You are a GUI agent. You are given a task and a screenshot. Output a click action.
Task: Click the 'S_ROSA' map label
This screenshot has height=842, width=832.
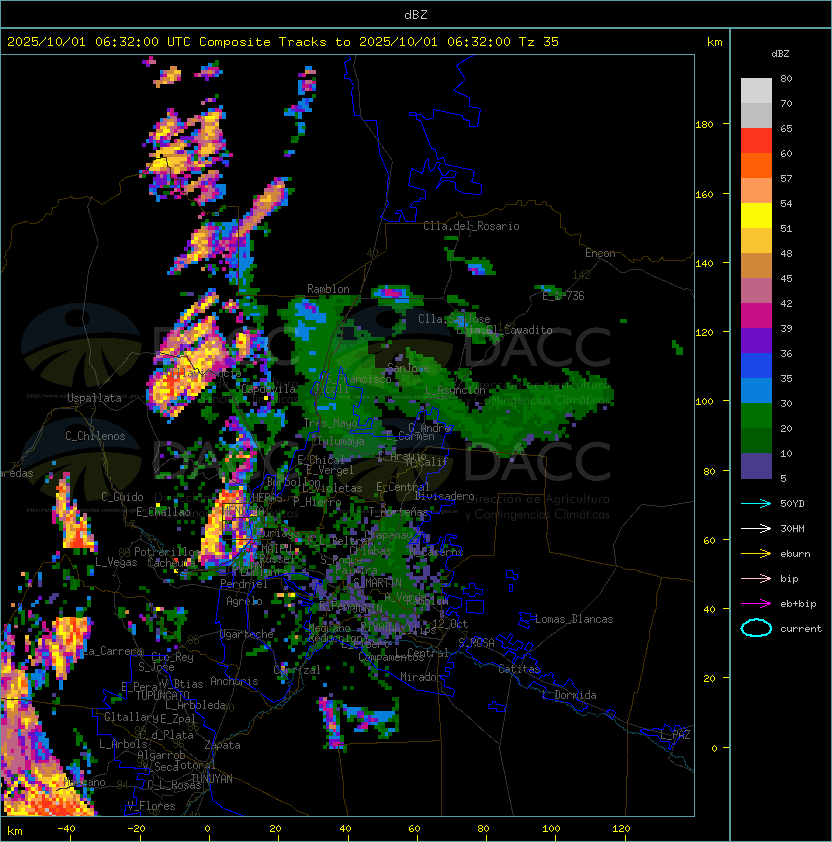[476, 643]
